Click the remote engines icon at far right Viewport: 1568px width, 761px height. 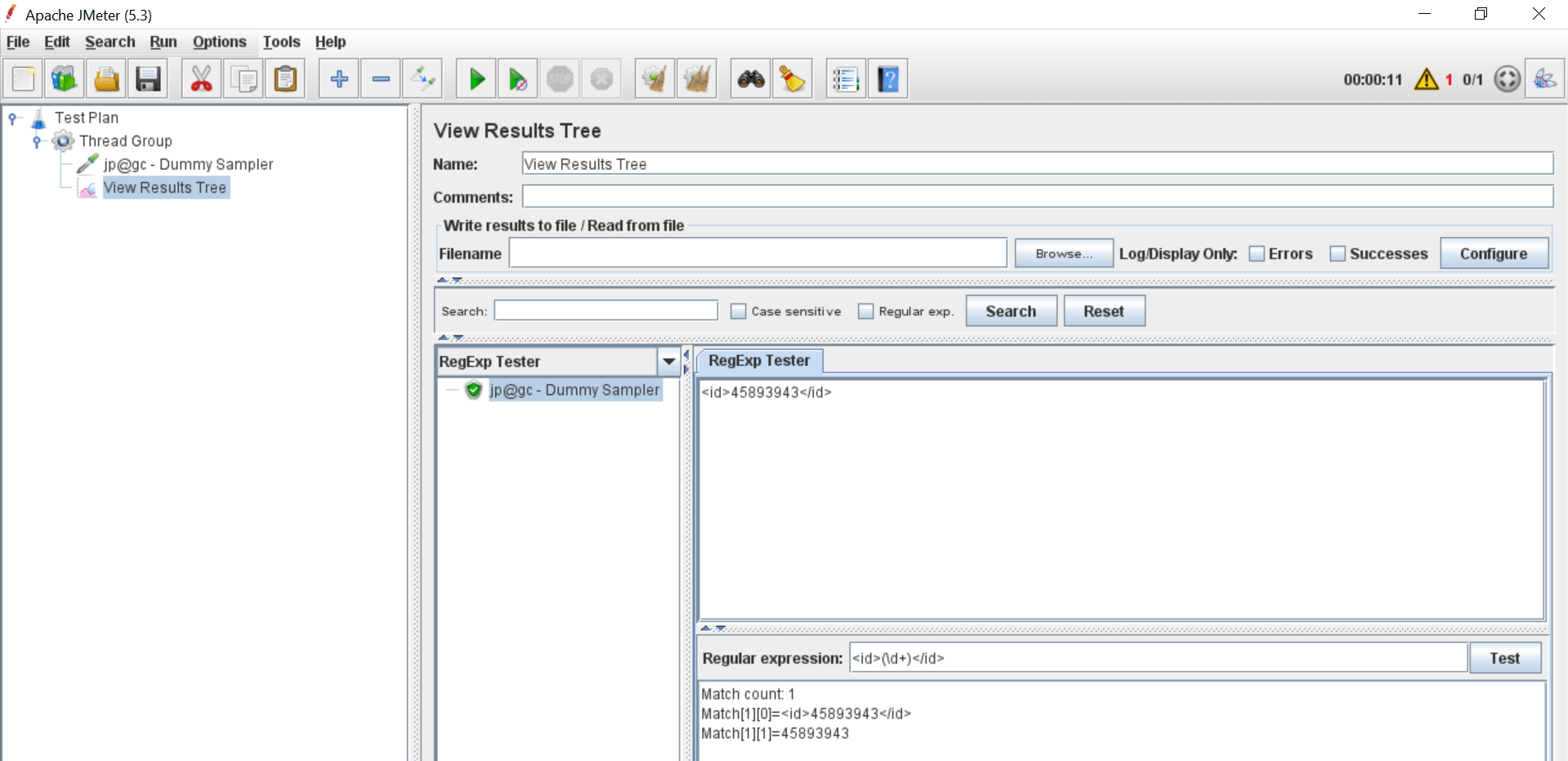coord(1545,79)
